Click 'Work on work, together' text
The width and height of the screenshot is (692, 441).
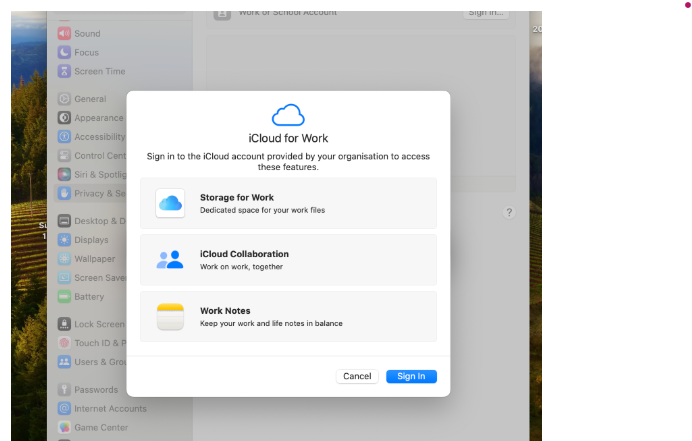241,267
